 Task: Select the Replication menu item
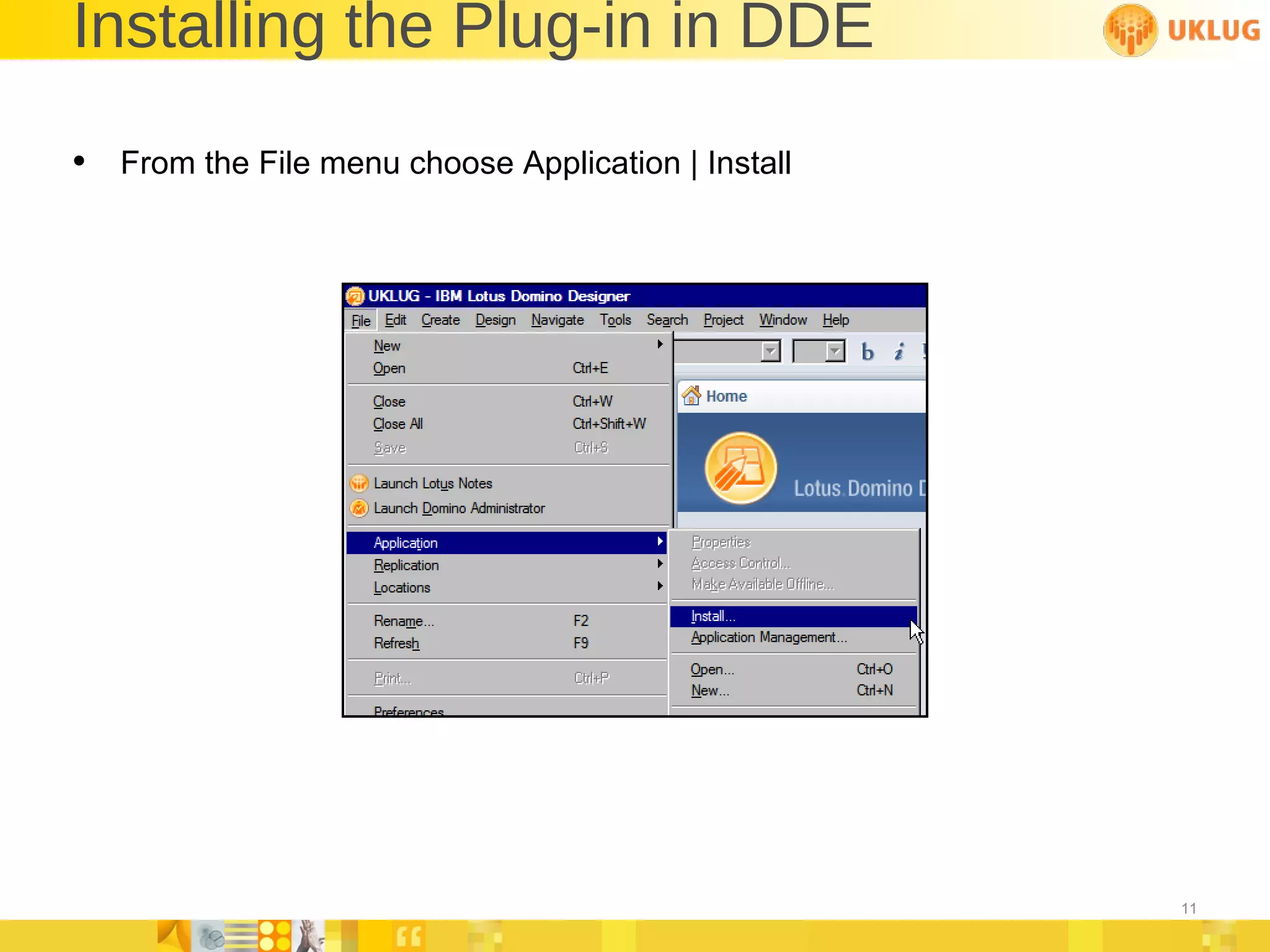[x=507, y=565]
